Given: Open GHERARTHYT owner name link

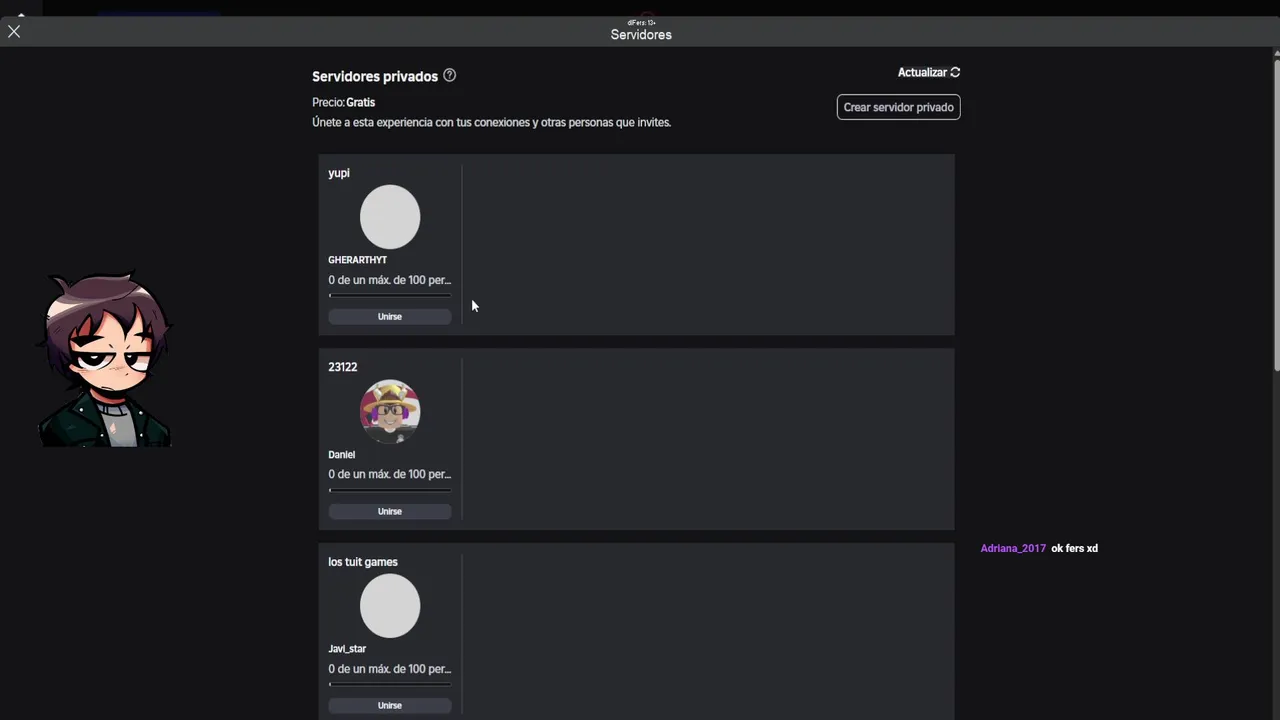Looking at the screenshot, I should click(x=357, y=260).
